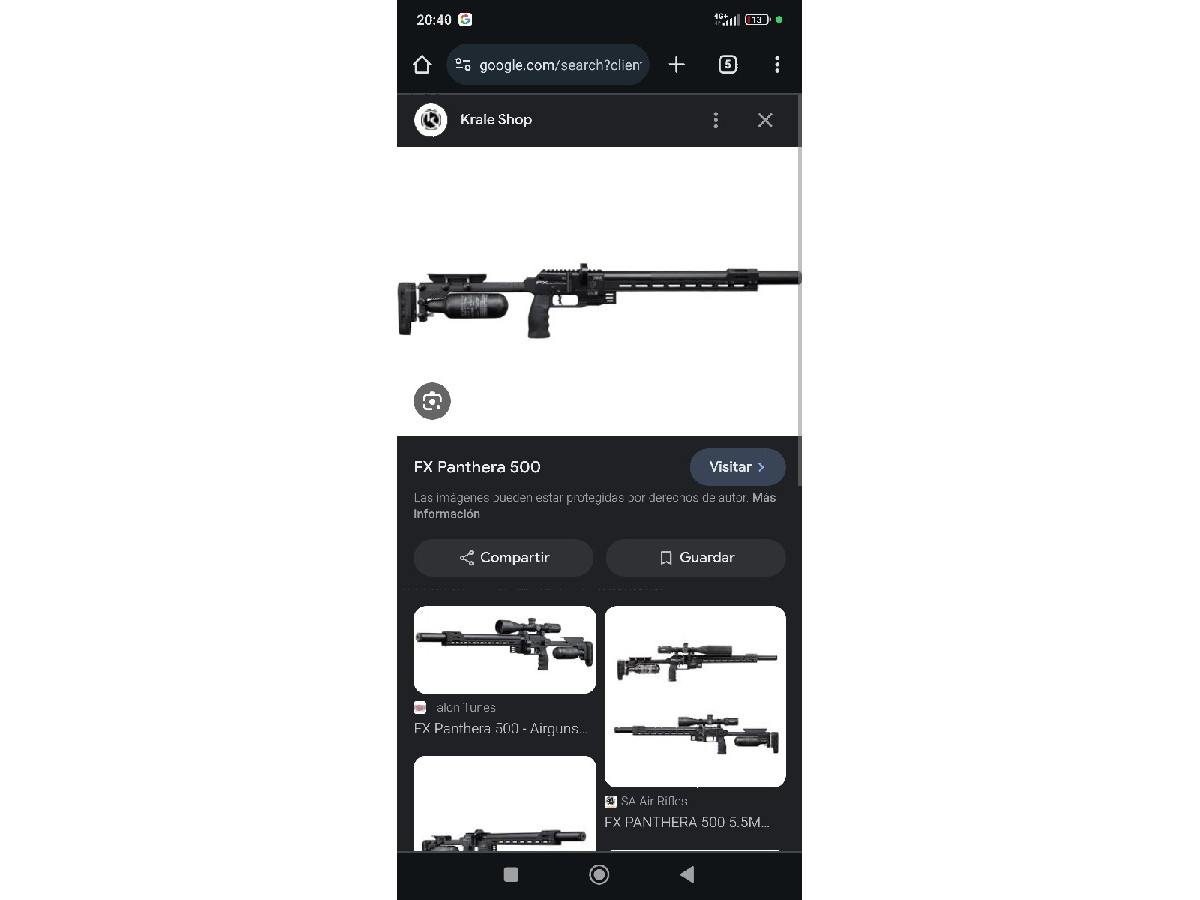The height and width of the screenshot is (900, 1200).
Task: Open Chrome three-dot overflow menu
Action: (x=777, y=65)
